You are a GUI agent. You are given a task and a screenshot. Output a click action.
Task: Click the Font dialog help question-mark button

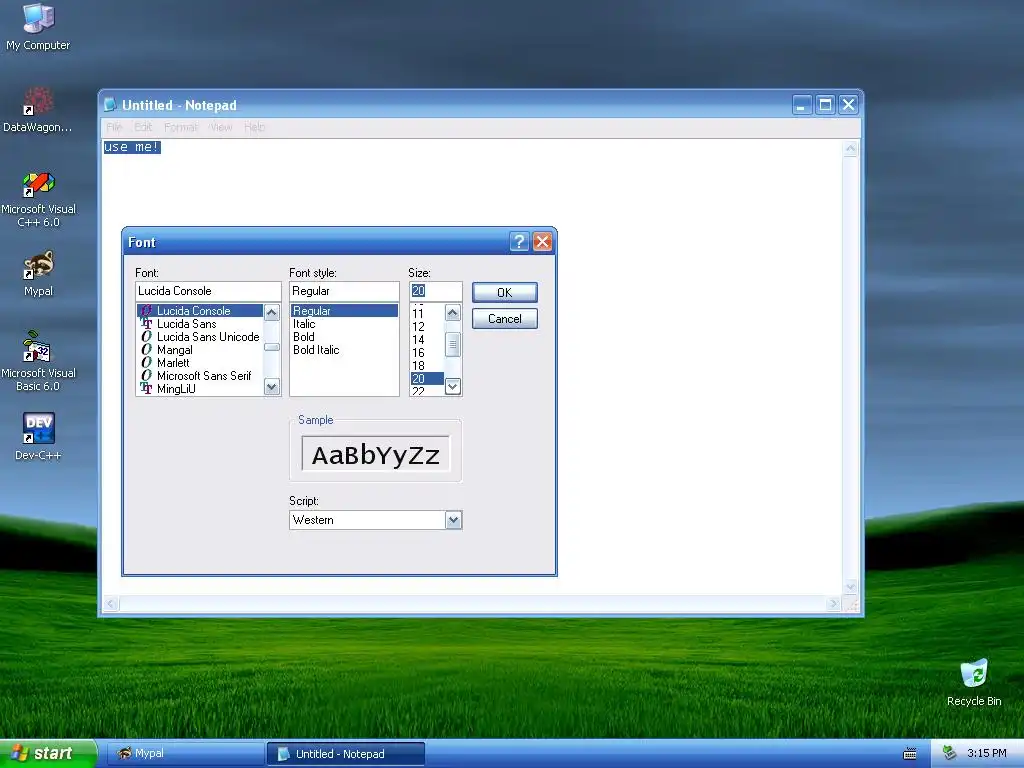tap(519, 242)
